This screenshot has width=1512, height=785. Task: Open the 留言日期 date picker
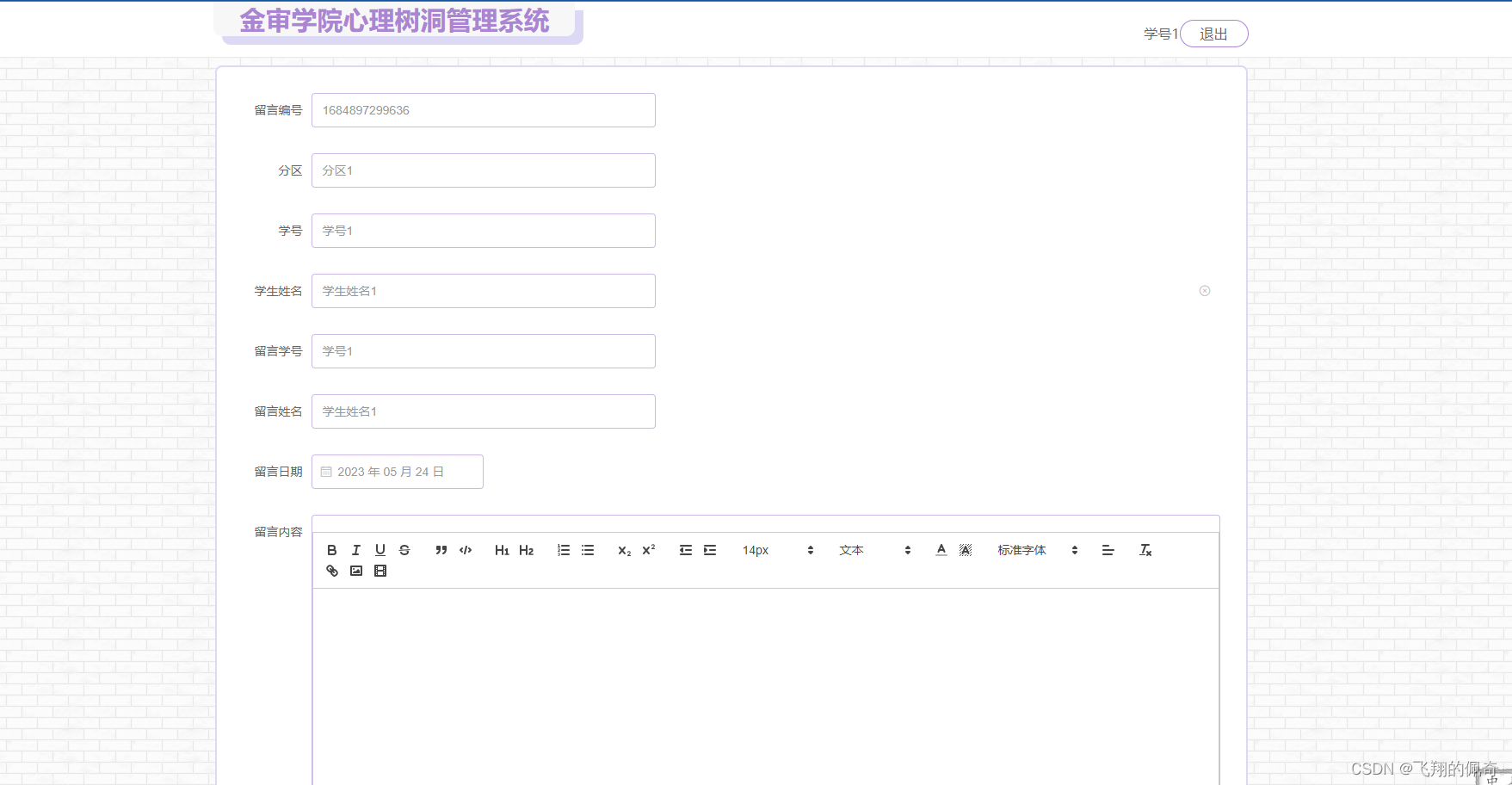(x=398, y=472)
